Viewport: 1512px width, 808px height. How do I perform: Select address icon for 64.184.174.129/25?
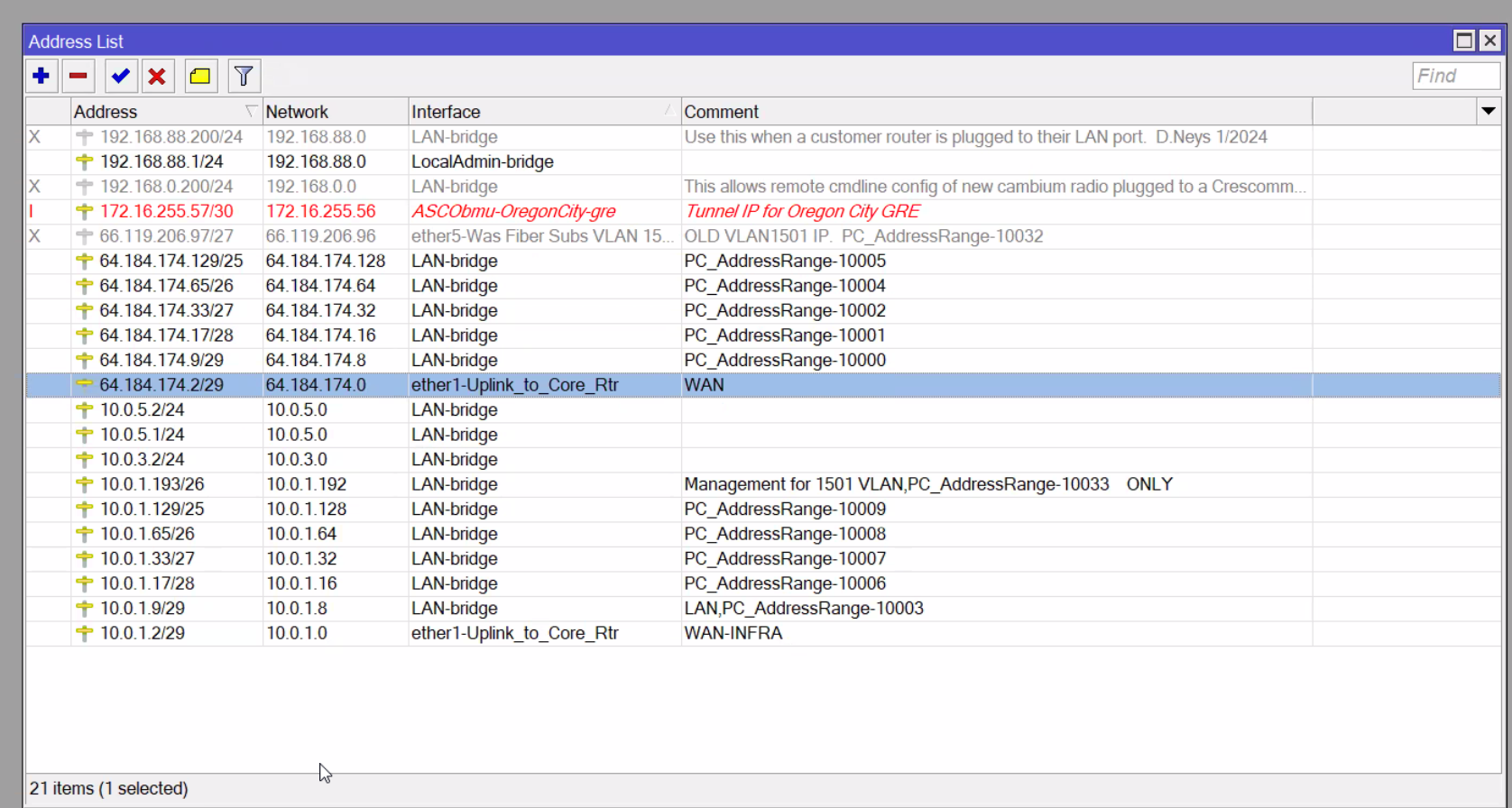click(85, 262)
